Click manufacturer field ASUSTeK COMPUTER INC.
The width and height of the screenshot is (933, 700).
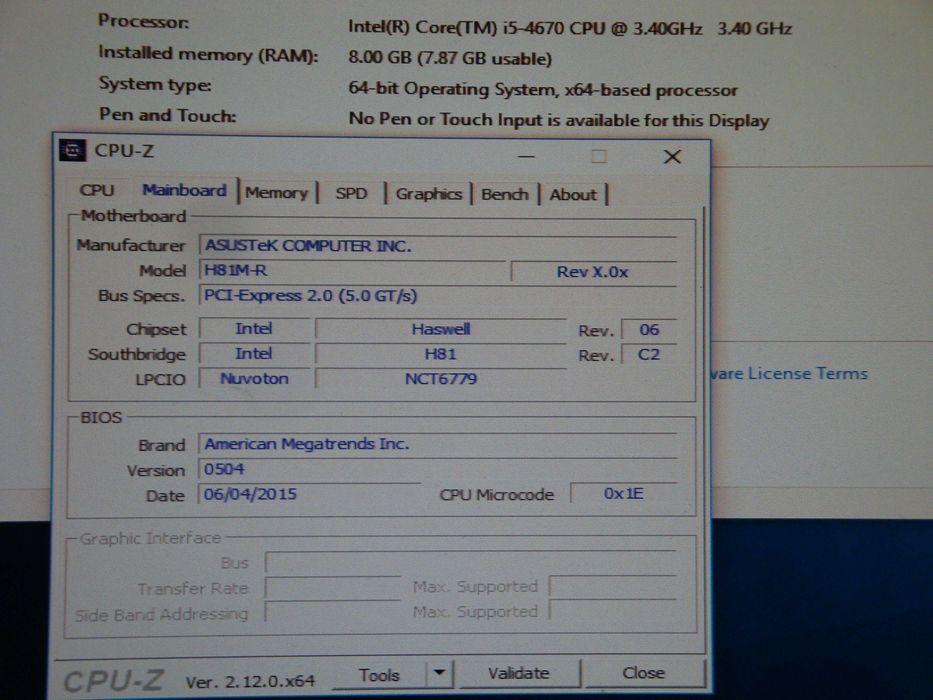tap(437, 246)
